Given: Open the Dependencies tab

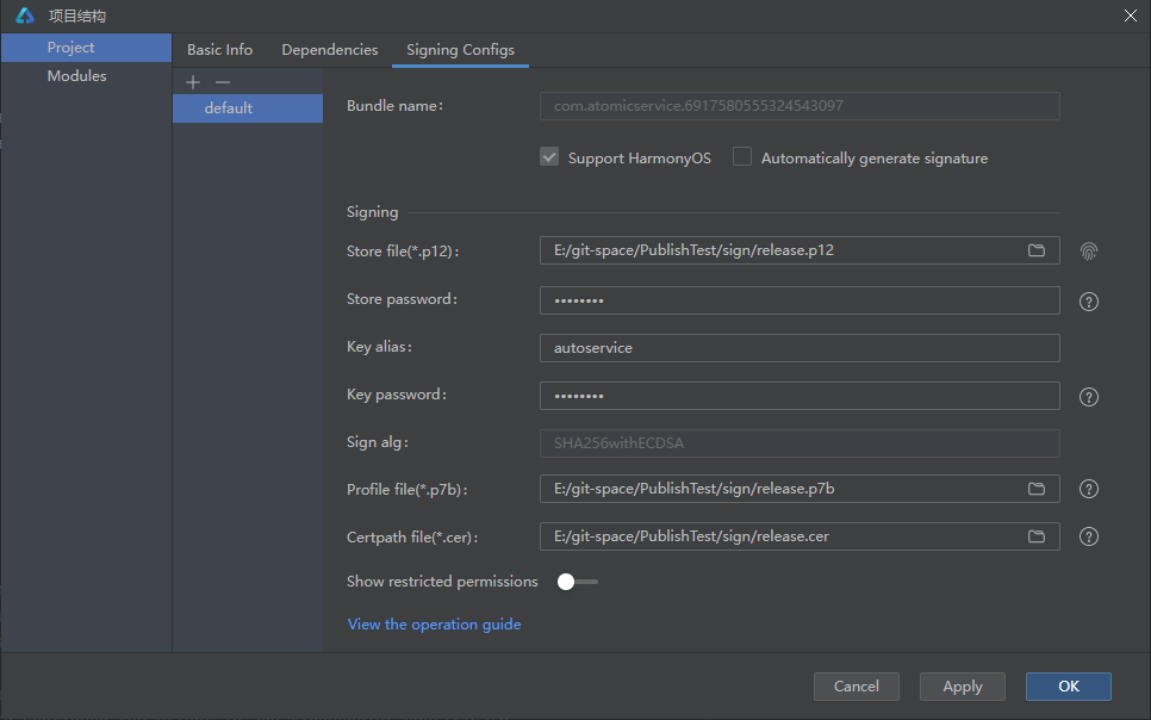Looking at the screenshot, I should tap(329, 50).
